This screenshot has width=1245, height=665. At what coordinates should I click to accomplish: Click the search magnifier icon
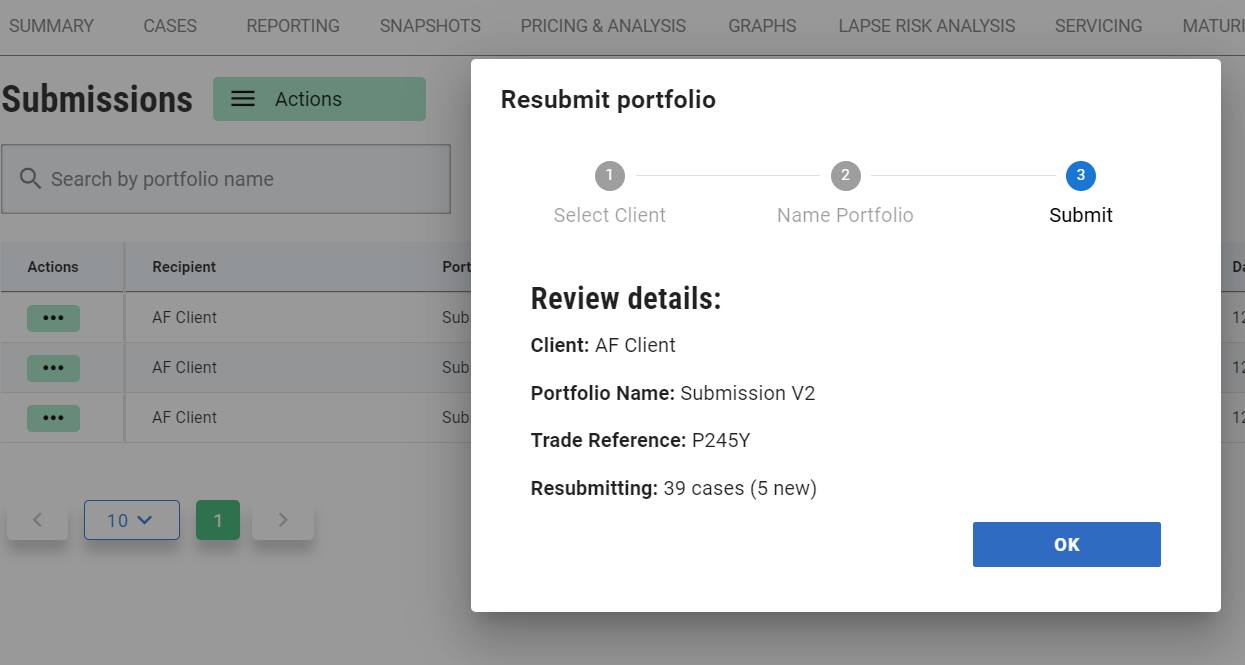[30, 179]
